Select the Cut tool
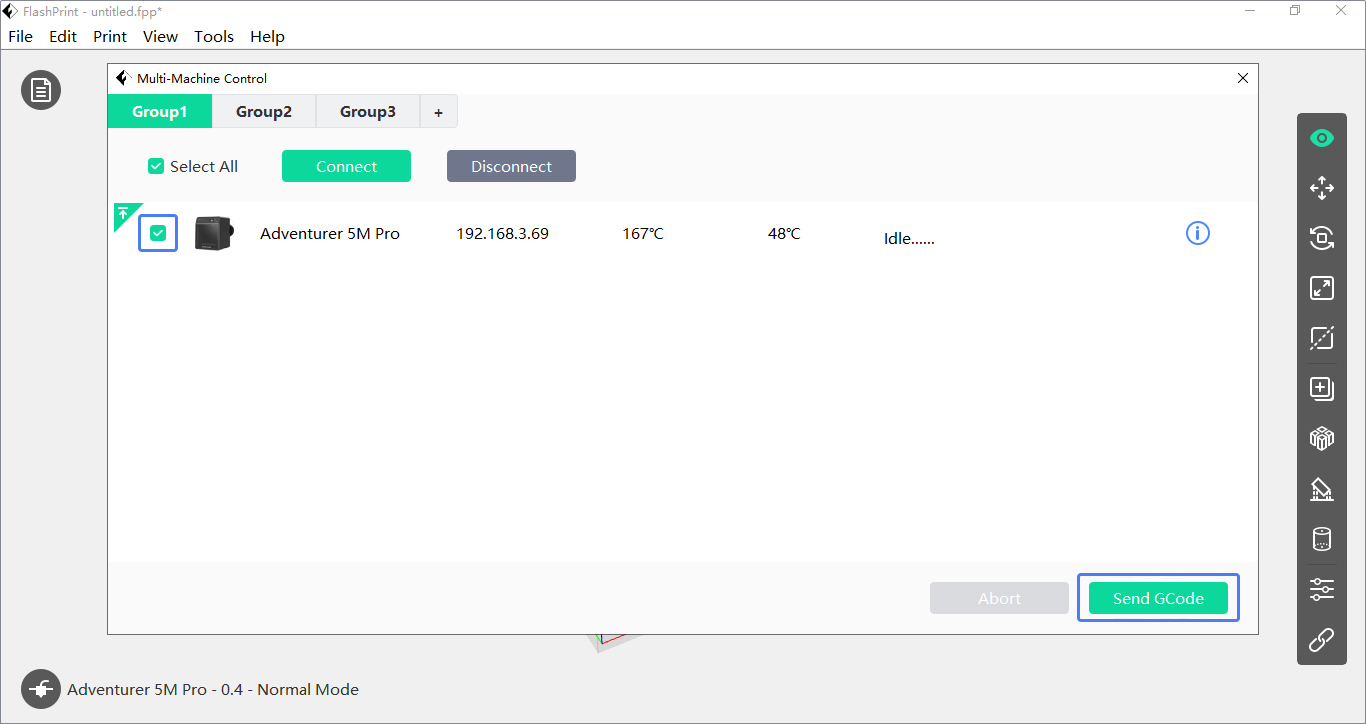This screenshot has height=724, width=1366. click(x=1322, y=338)
